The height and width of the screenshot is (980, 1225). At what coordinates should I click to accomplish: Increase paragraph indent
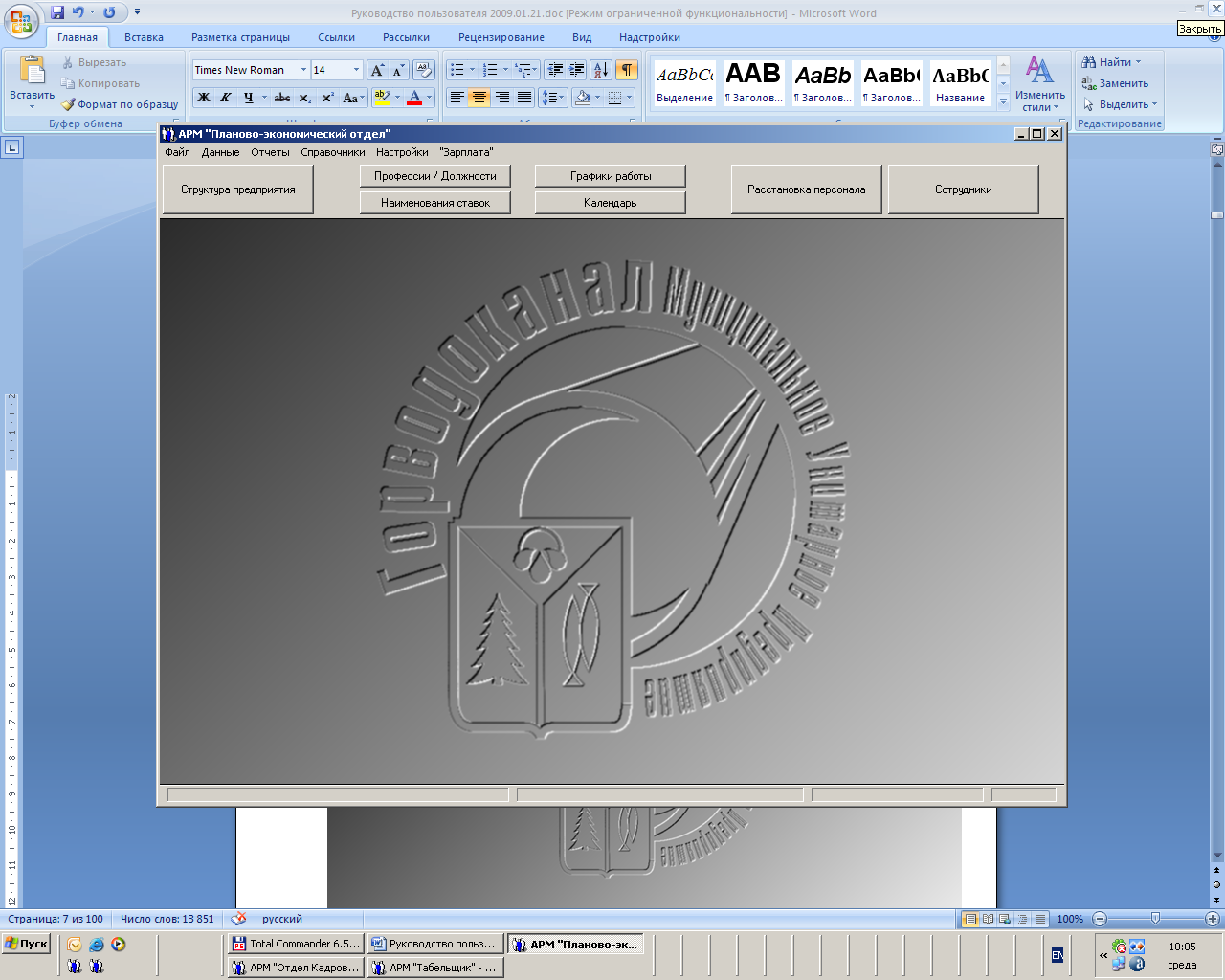(577, 70)
